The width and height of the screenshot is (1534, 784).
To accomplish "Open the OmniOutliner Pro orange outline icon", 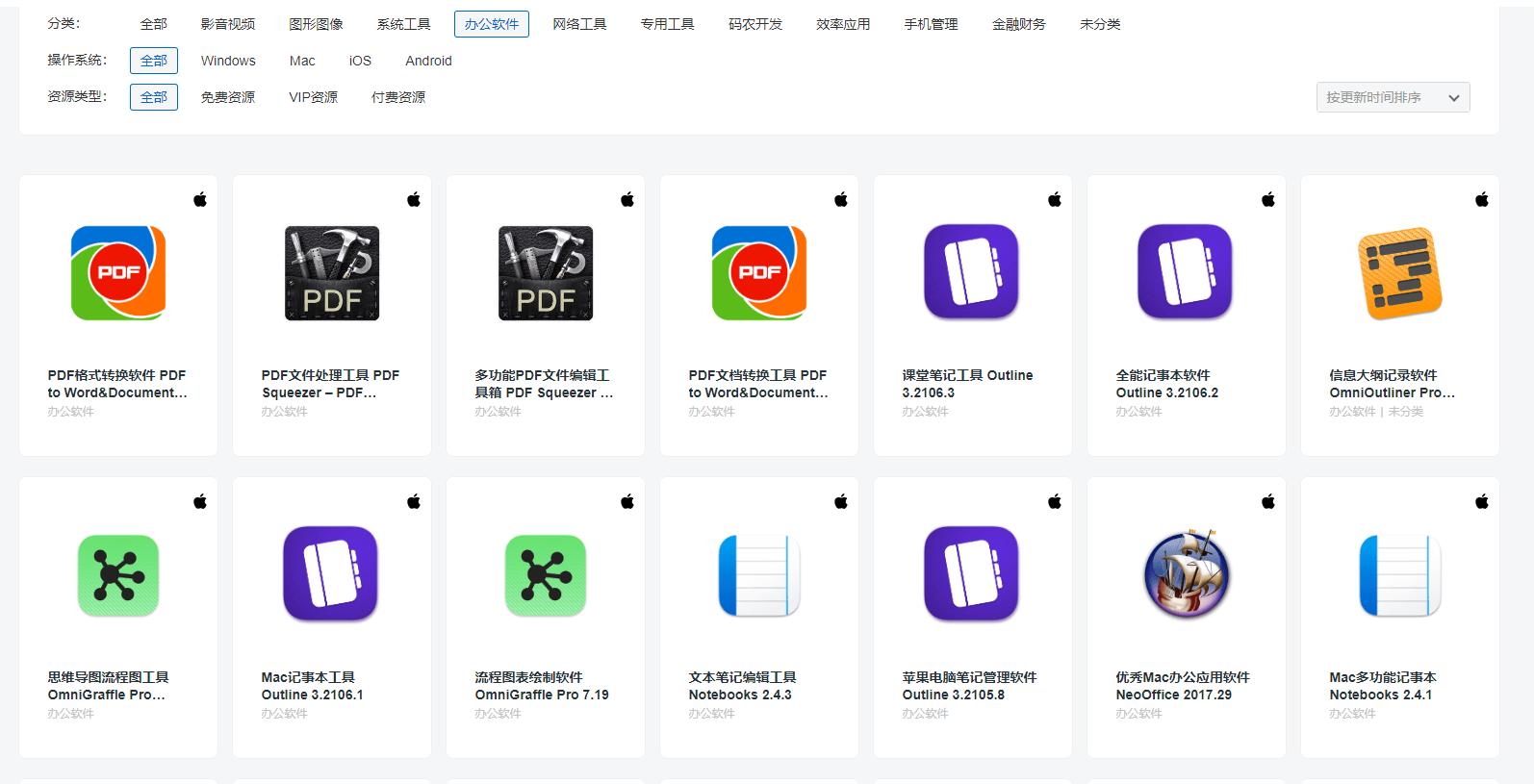I will click(1399, 273).
